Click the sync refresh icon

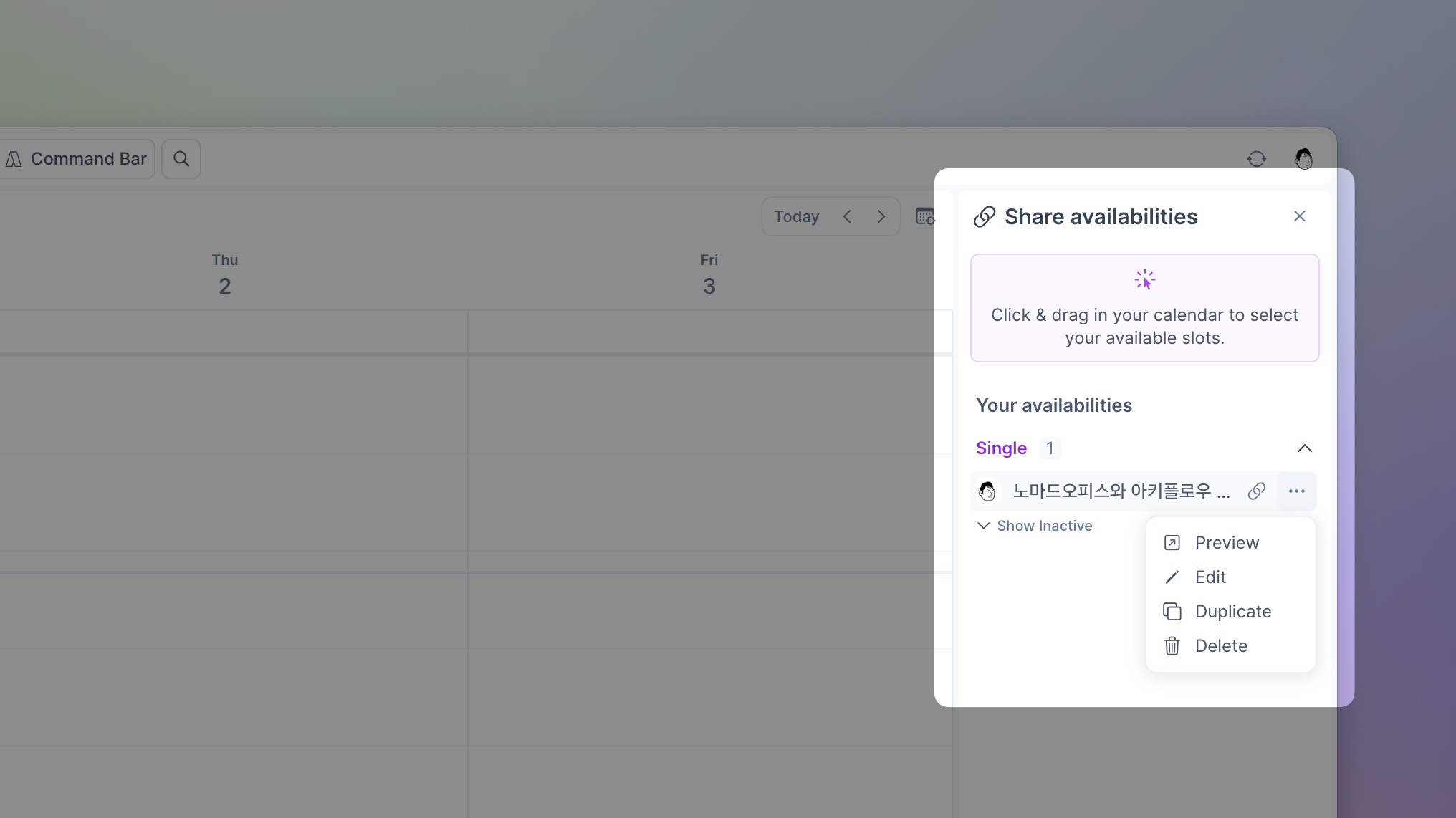[x=1257, y=159]
